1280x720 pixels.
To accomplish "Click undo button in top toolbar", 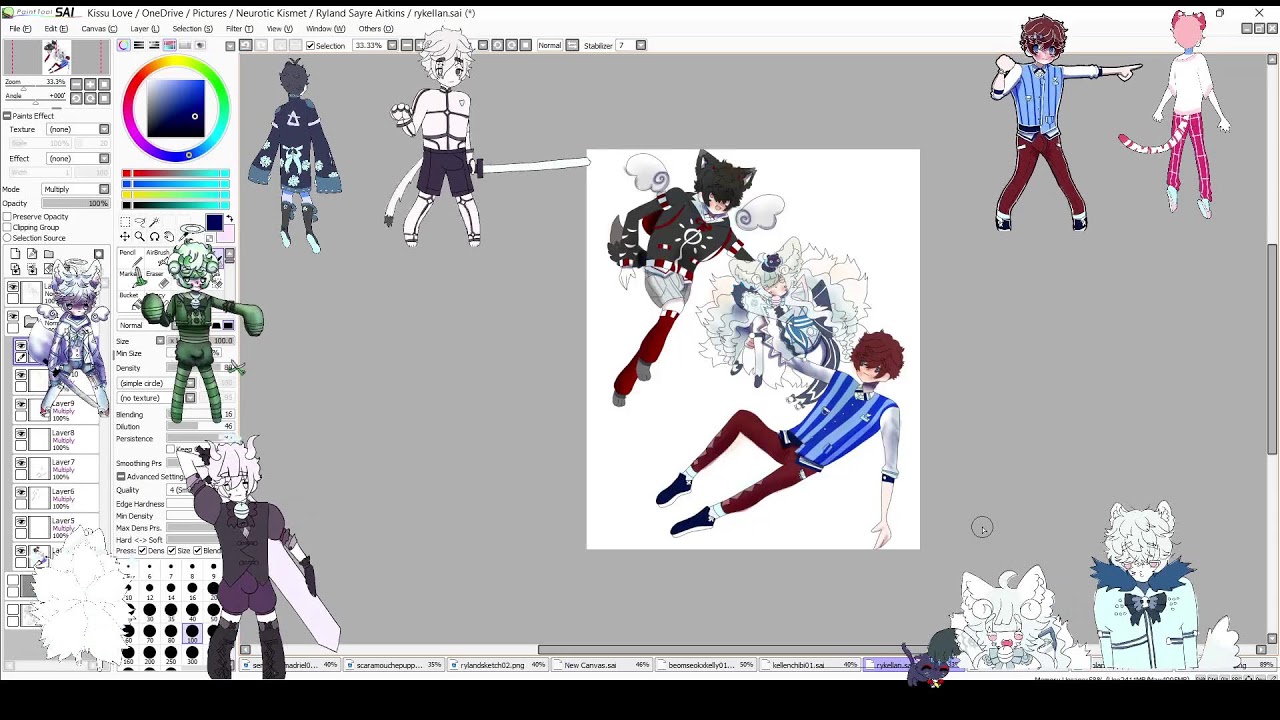I will point(246,45).
